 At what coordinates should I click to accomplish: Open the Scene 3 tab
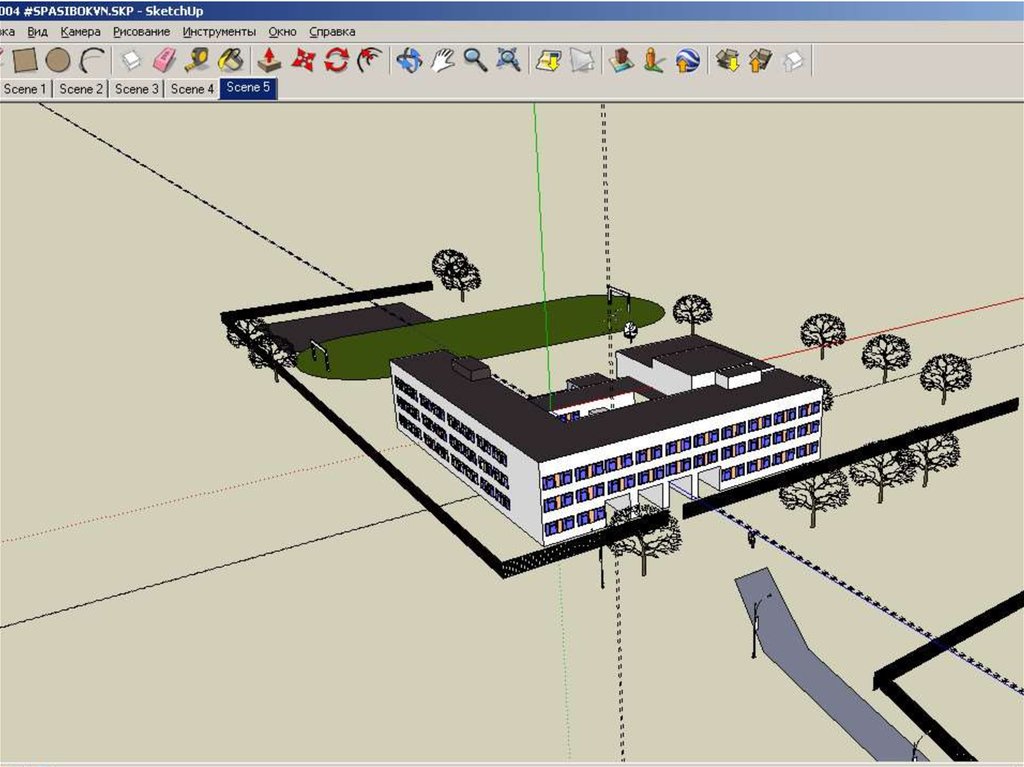coord(137,88)
